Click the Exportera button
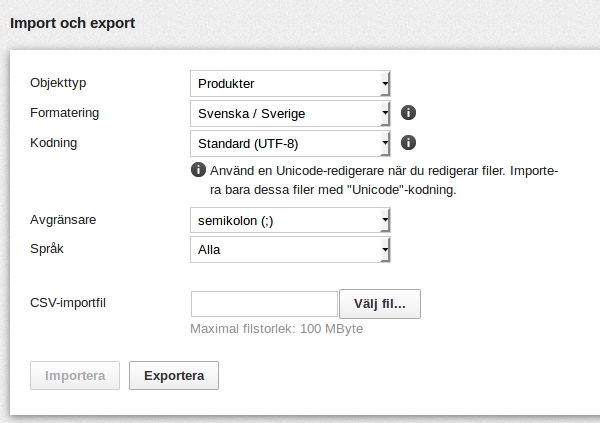 (x=174, y=376)
